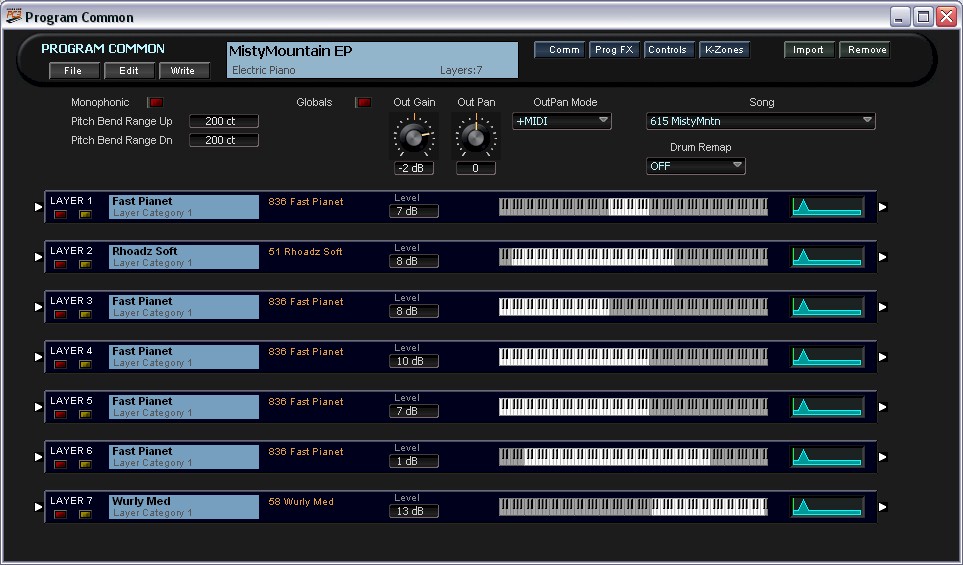This screenshot has height=565, width=963.
Task: Expand Layer 5 with left arrow
Action: 39,407
